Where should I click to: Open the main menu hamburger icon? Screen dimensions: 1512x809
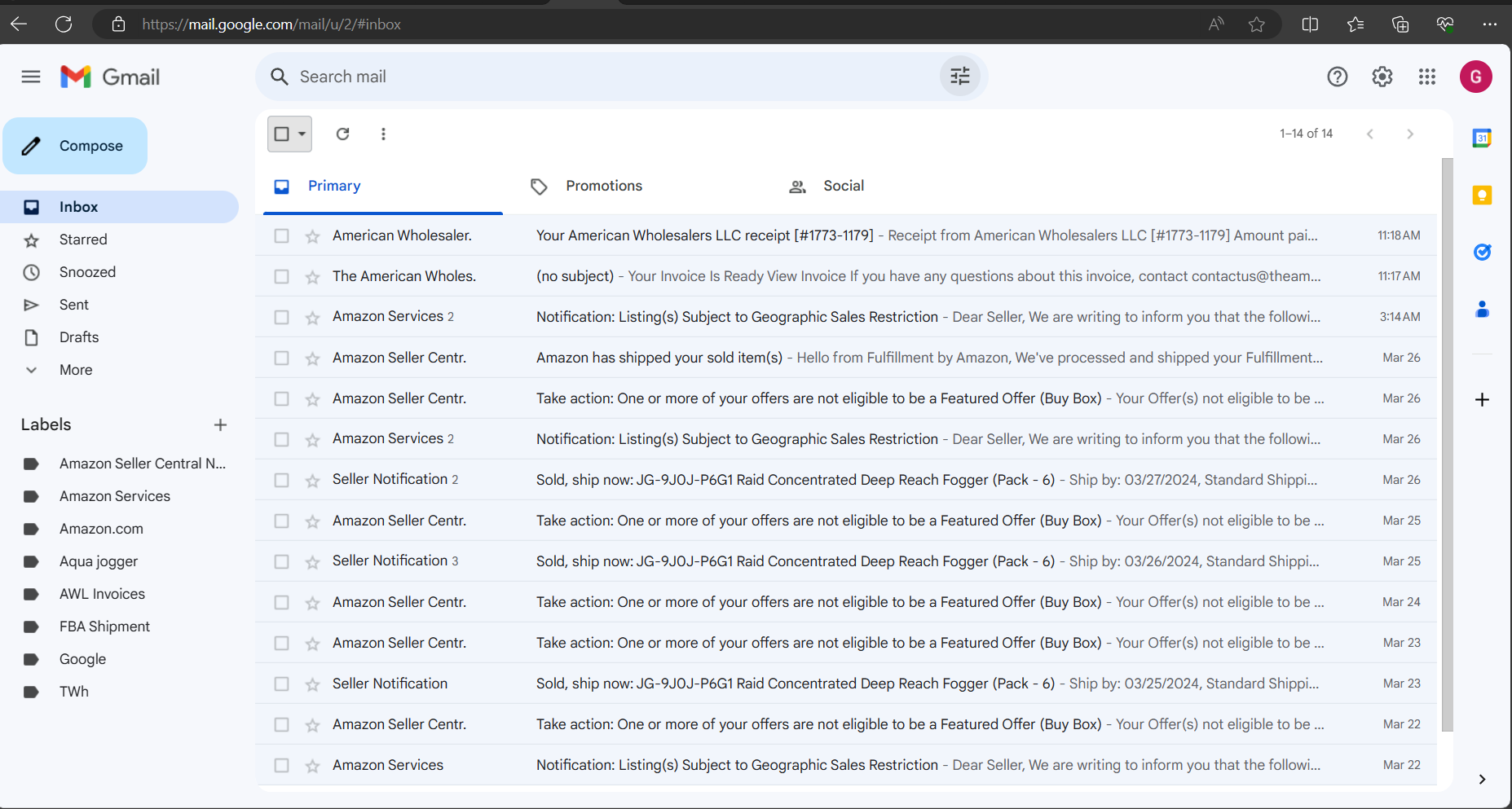[x=31, y=77]
